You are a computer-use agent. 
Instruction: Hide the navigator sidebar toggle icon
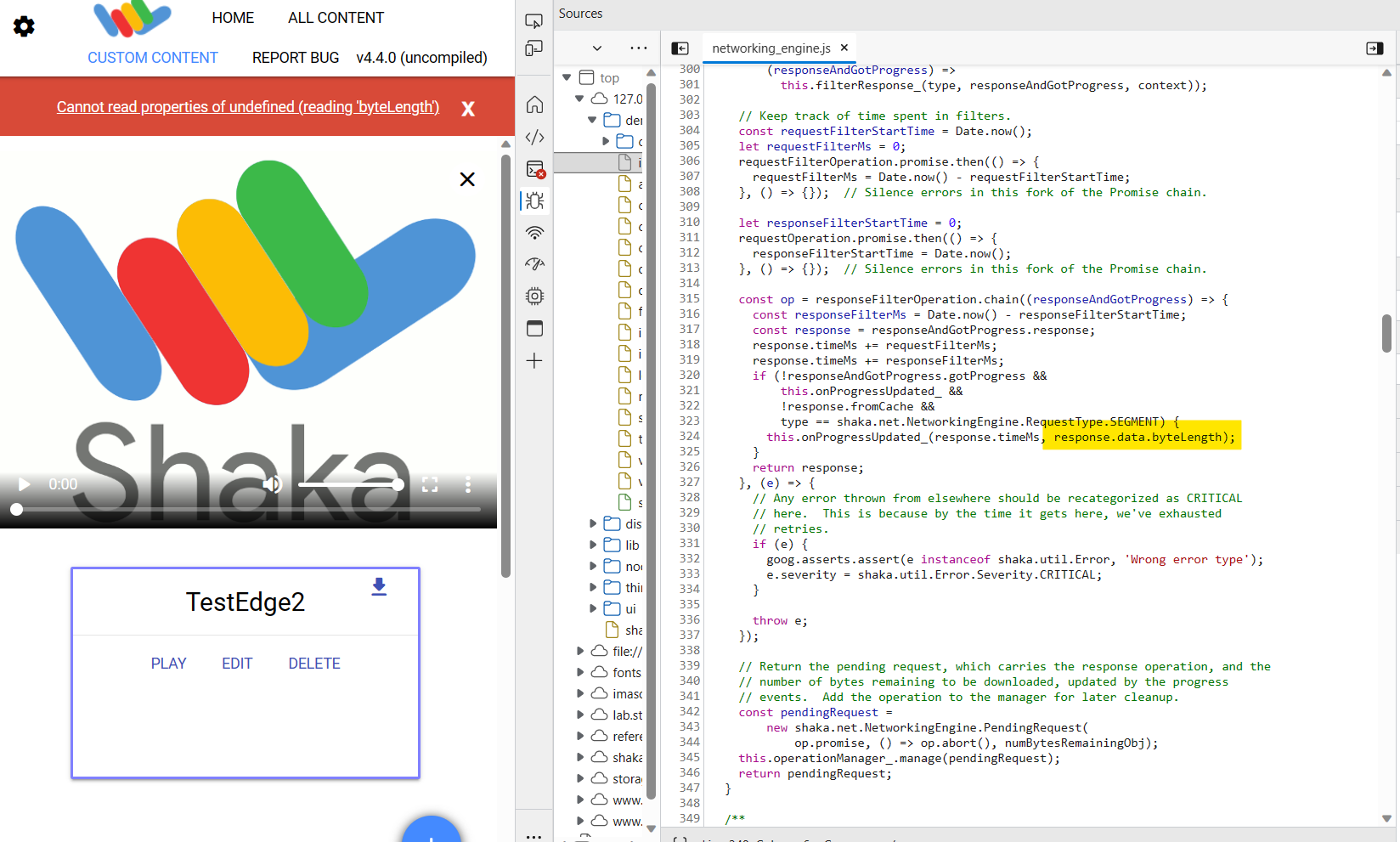tap(680, 48)
